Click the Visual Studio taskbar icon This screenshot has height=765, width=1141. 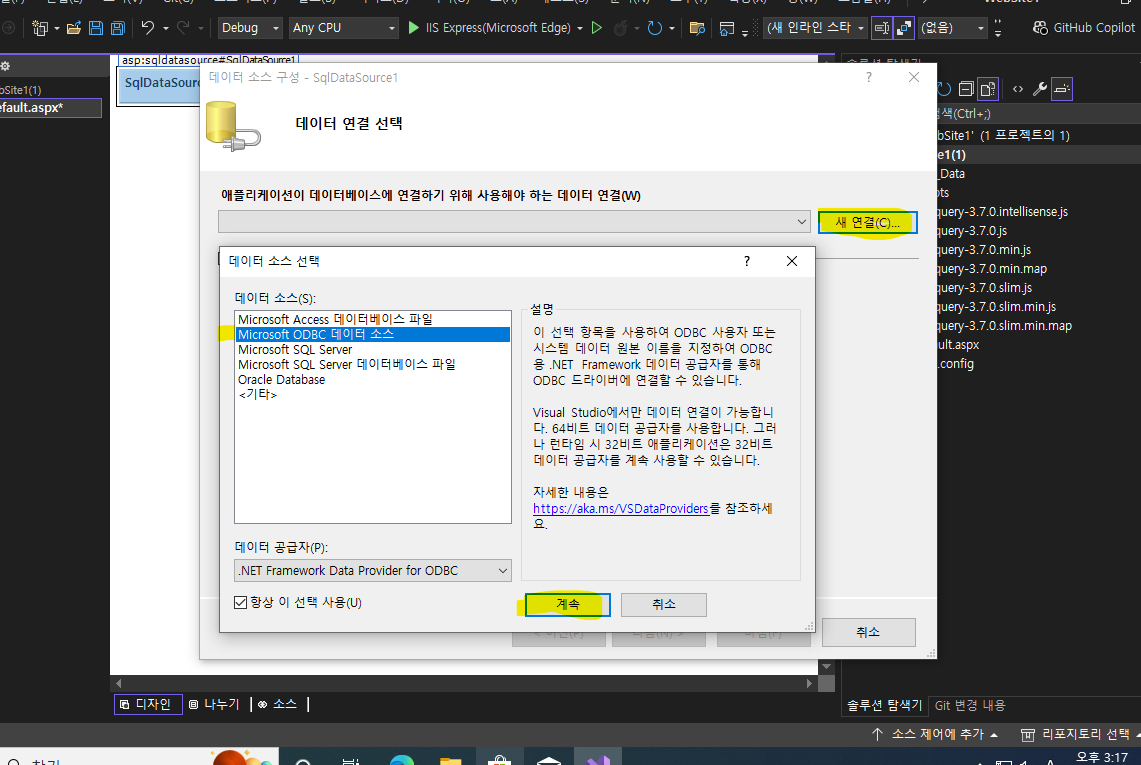pyautogui.click(x=598, y=760)
